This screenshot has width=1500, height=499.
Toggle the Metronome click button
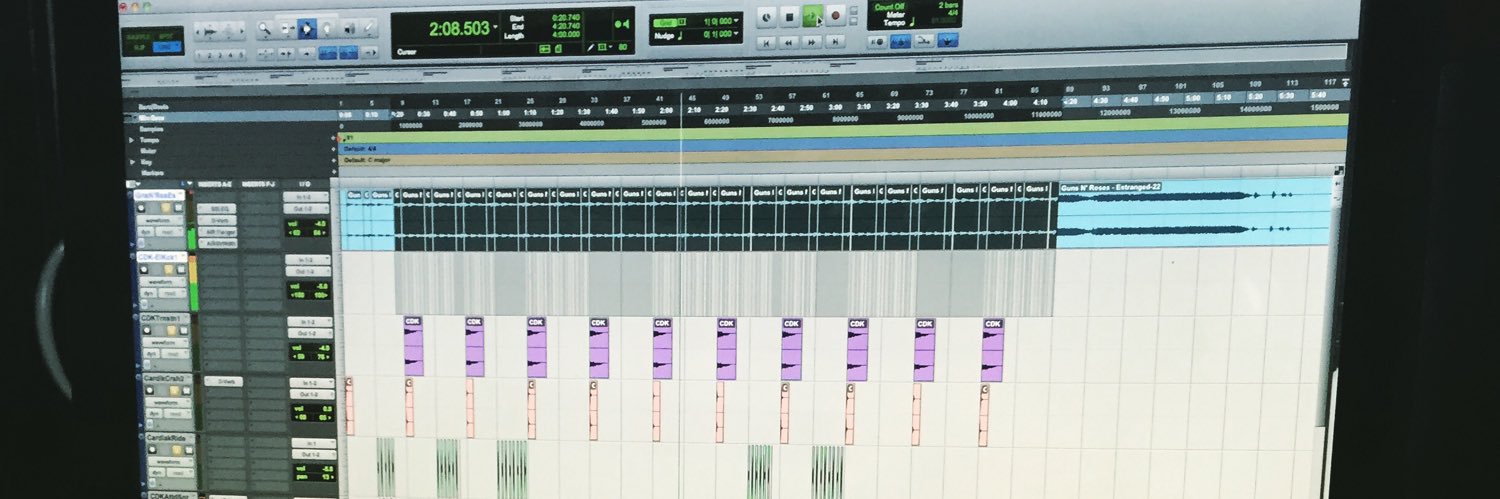pos(900,42)
